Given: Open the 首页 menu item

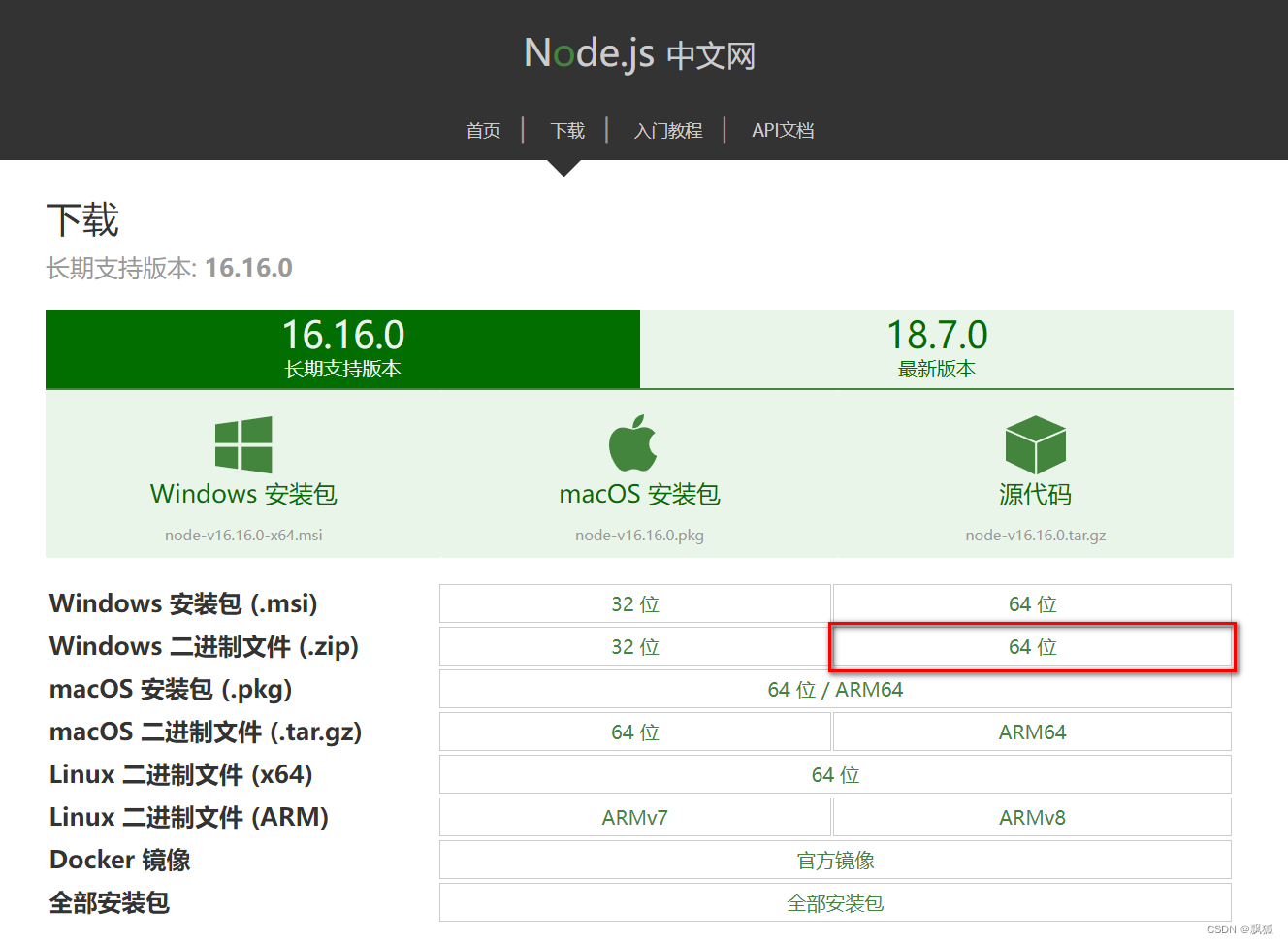Looking at the screenshot, I should click(482, 130).
